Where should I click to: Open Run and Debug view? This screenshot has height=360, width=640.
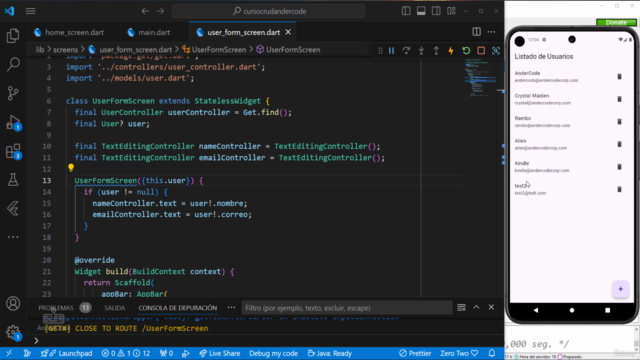[13, 122]
